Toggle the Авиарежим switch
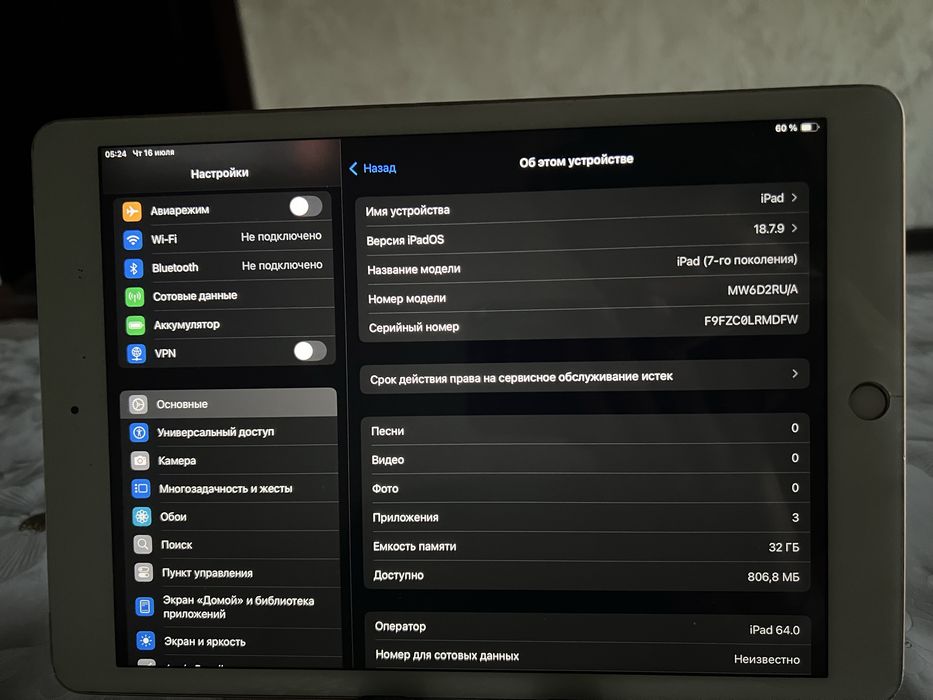Viewport: 933px width, 700px height. pos(306,207)
